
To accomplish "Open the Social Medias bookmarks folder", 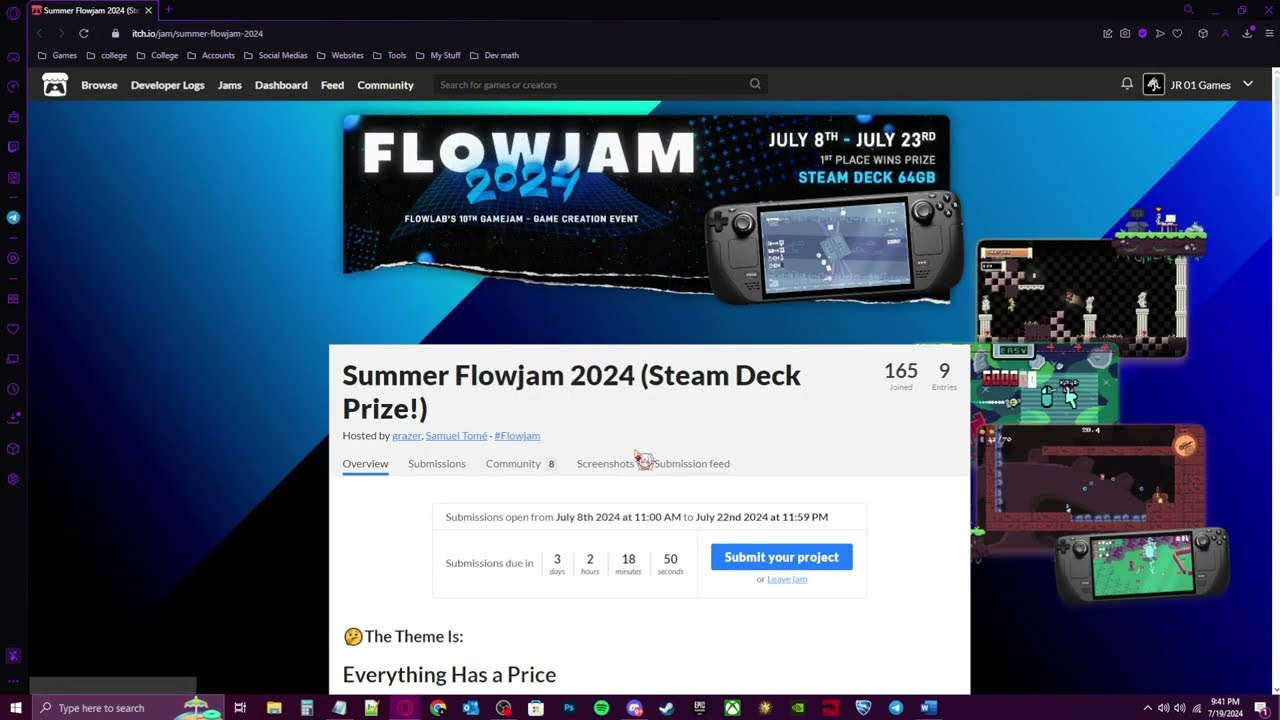I will pyautogui.click(x=276, y=55).
